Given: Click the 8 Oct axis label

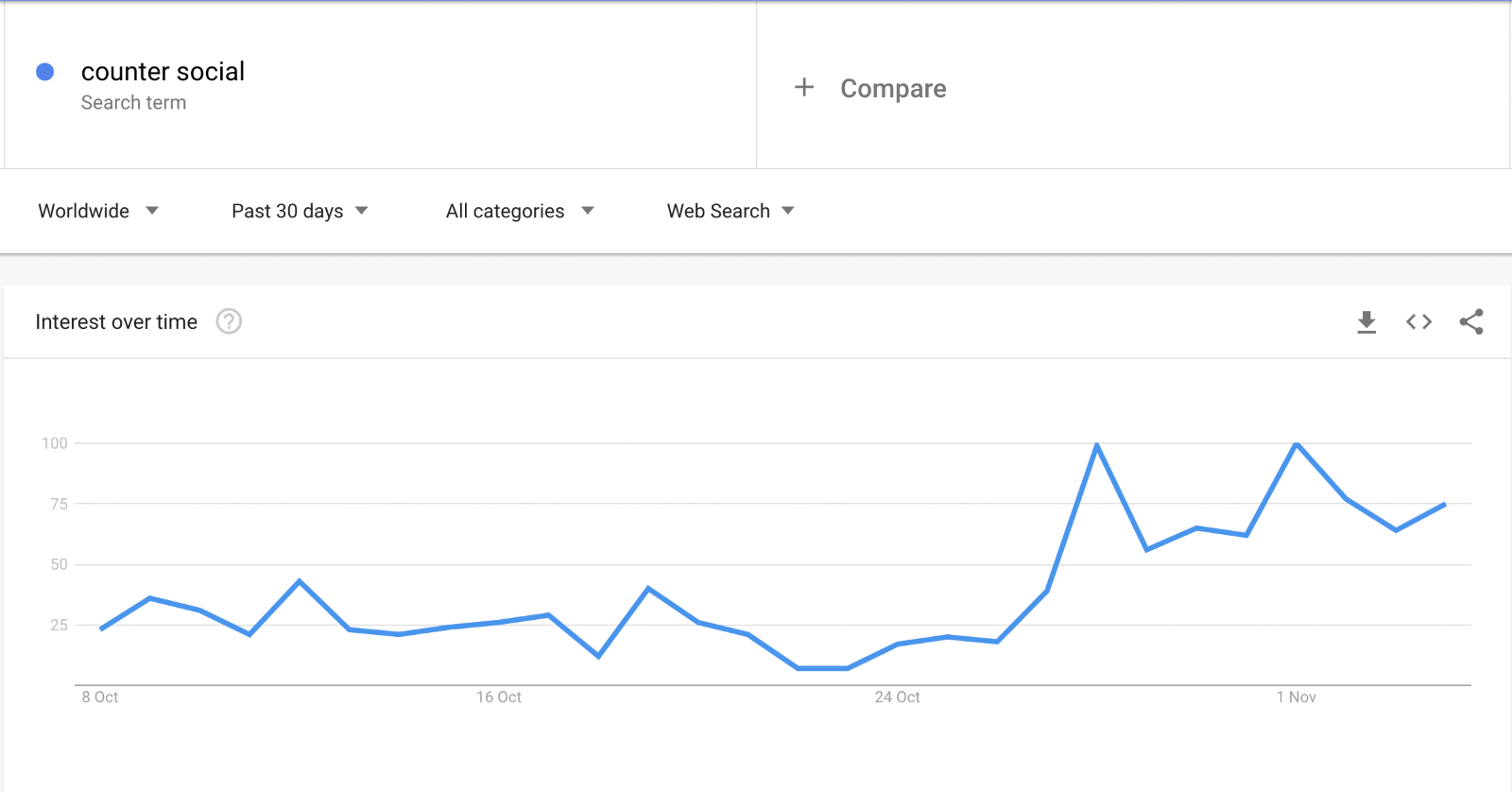Looking at the screenshot, I should (100, 697).
